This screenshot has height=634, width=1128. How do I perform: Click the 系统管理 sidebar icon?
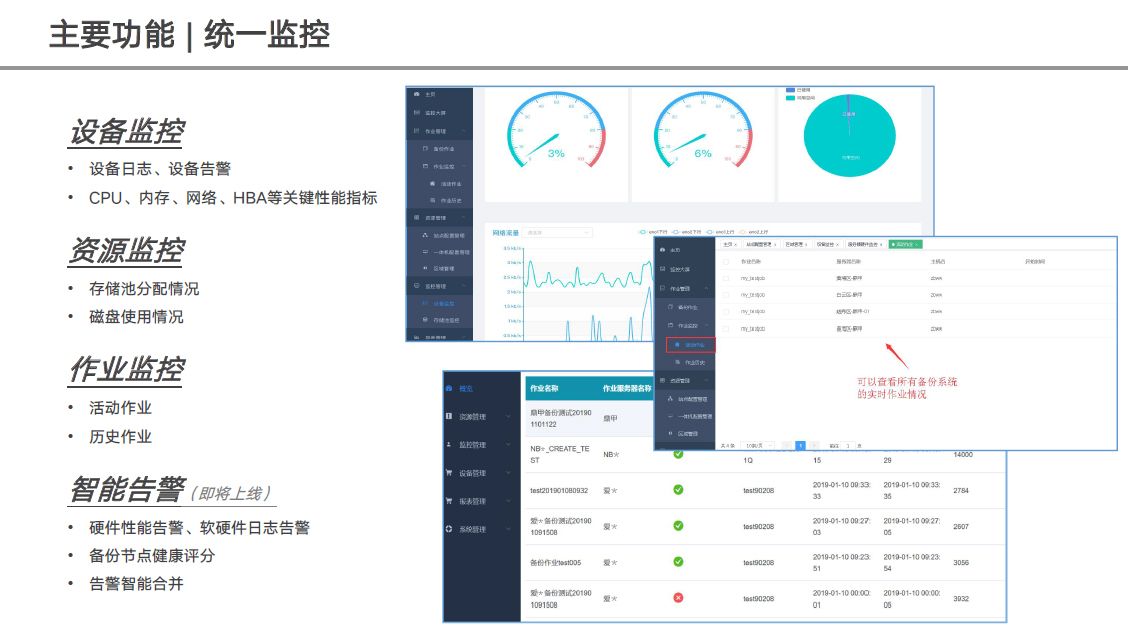(x=449, y=529)
